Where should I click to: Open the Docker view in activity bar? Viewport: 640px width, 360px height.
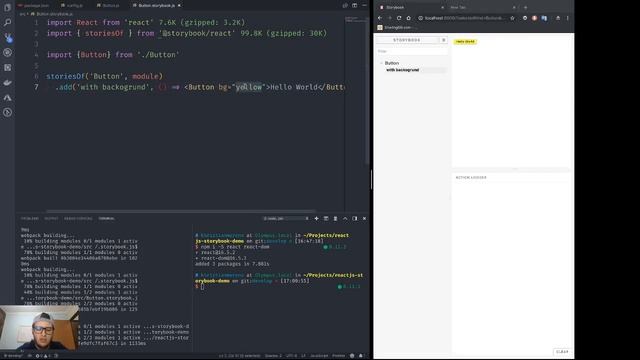coord(7,82)
